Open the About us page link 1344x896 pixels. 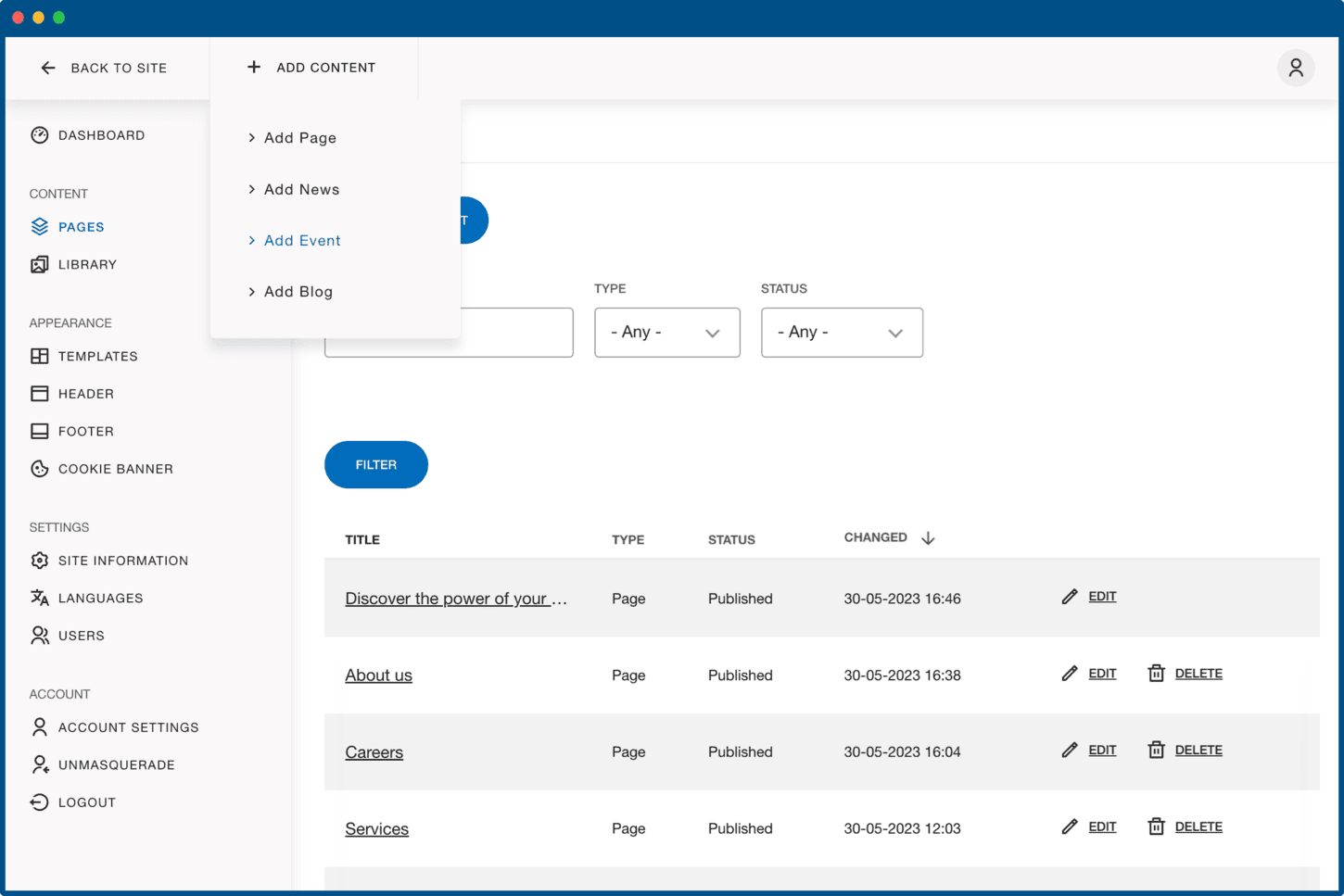[378, 675]
